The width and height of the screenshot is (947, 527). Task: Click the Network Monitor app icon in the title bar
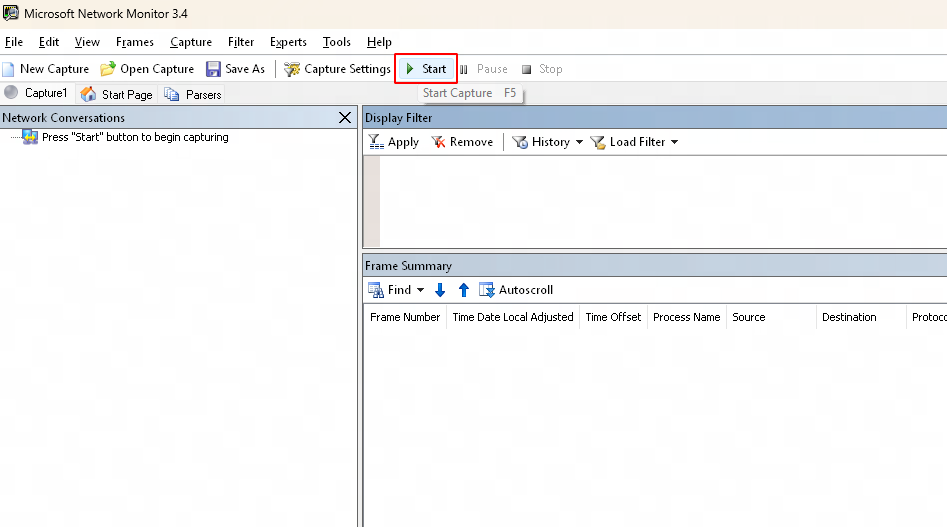point(10,13)
